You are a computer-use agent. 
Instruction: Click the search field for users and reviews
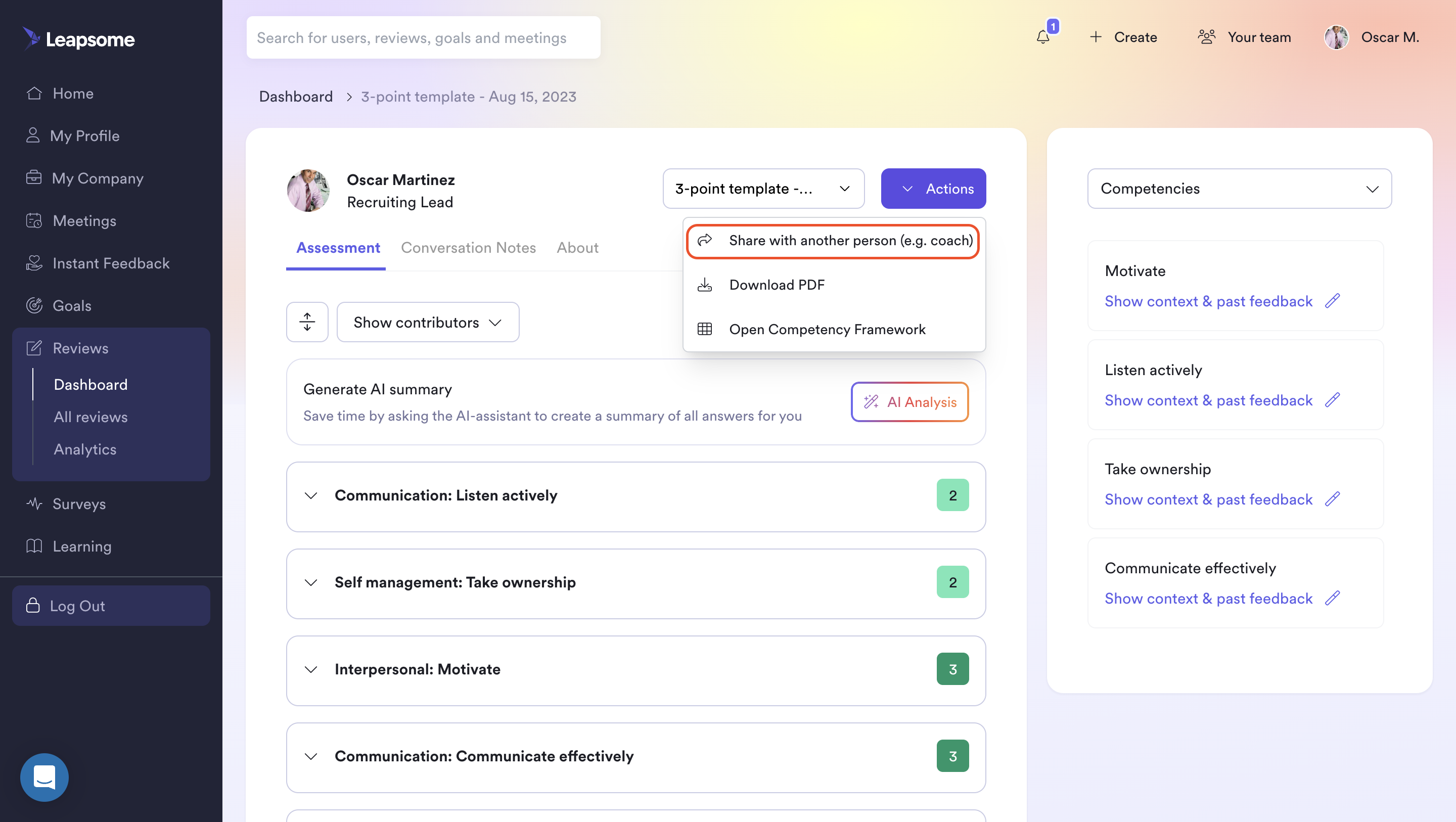[x=423, y=37]
